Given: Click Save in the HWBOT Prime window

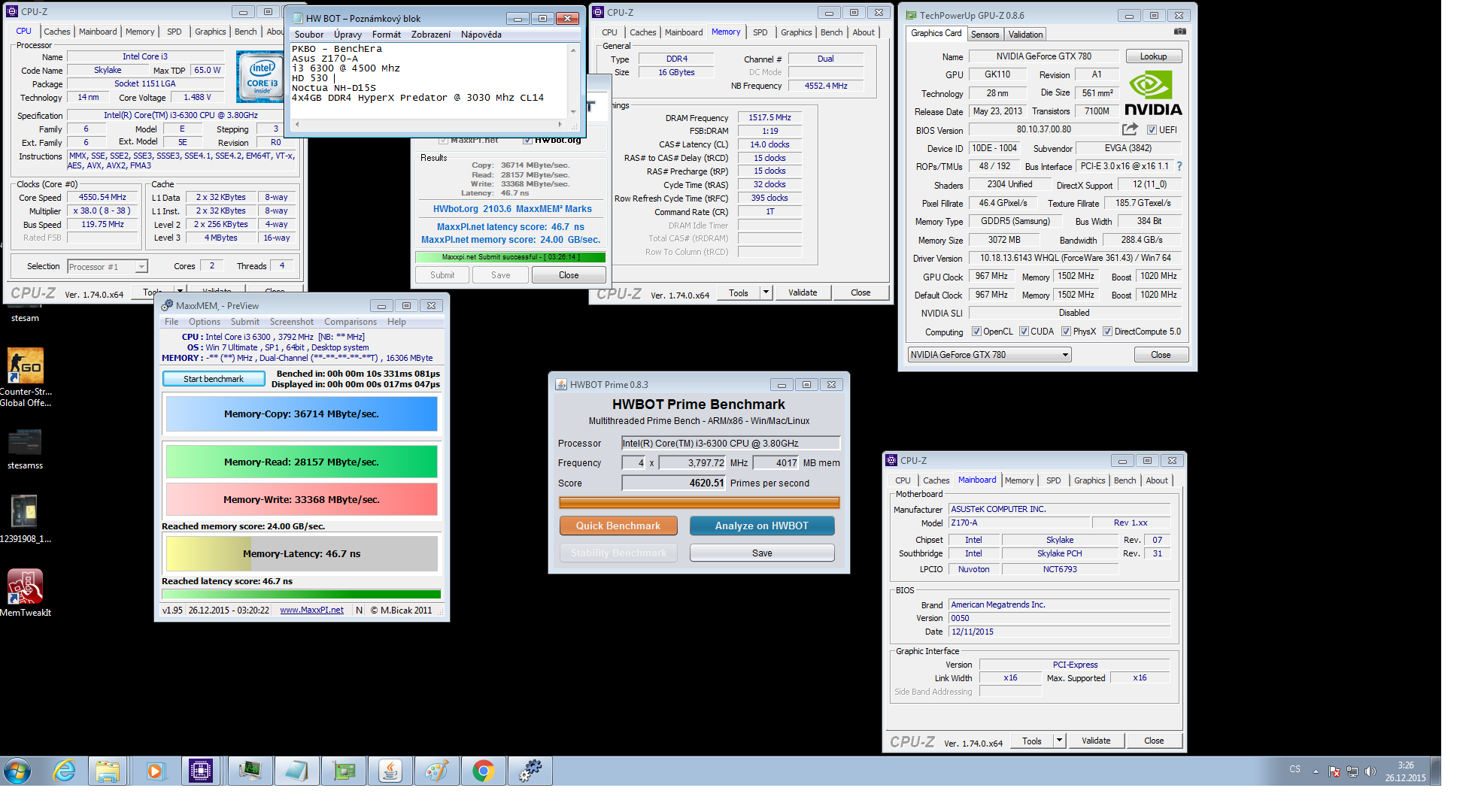Looking at the screenshot, I should (762, 553).
